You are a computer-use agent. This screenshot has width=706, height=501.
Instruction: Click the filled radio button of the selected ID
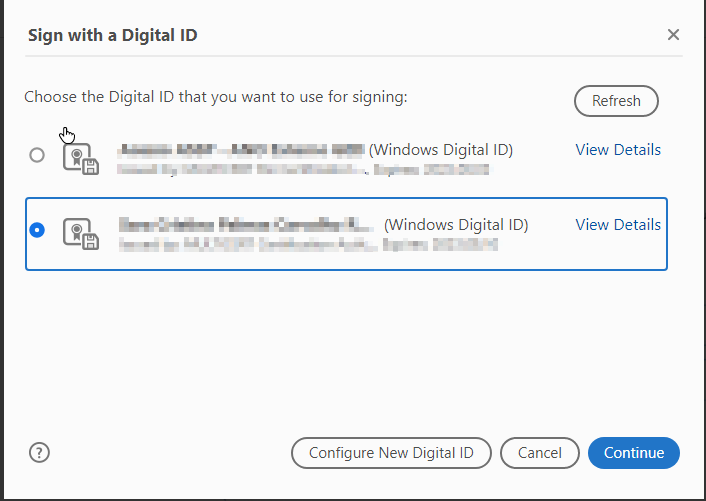point(37,230)
